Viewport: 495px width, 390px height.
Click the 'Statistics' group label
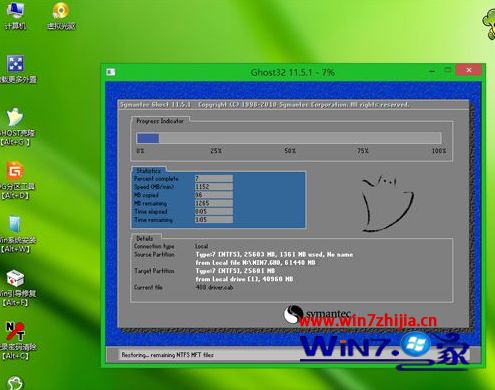(148, 171)
